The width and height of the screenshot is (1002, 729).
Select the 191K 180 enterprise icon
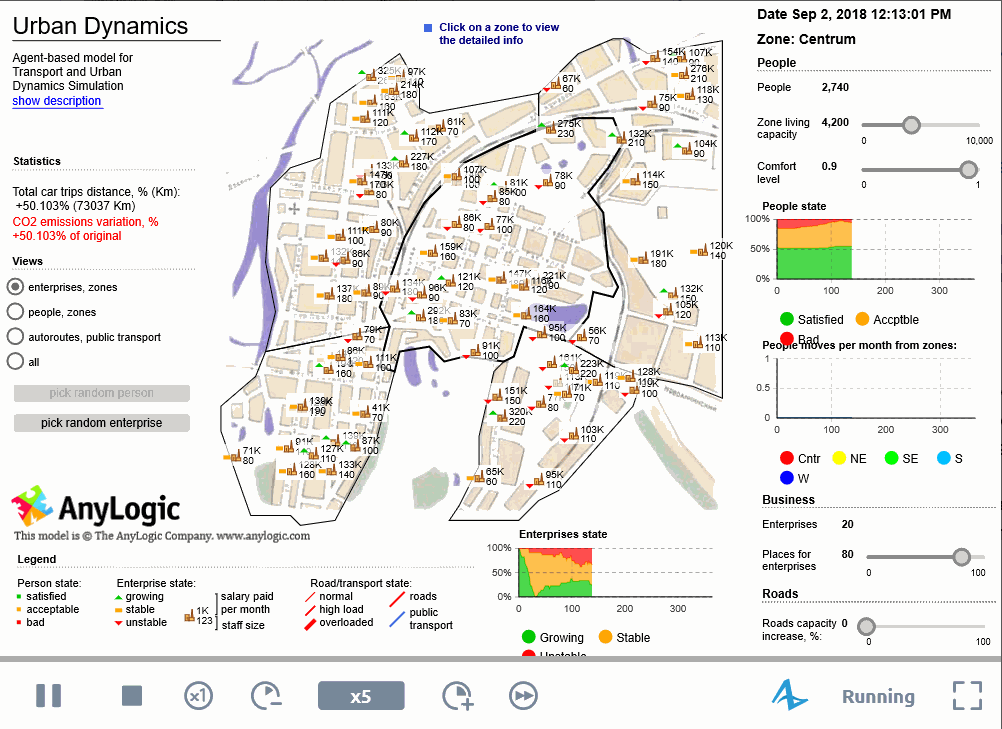point(644,258)
